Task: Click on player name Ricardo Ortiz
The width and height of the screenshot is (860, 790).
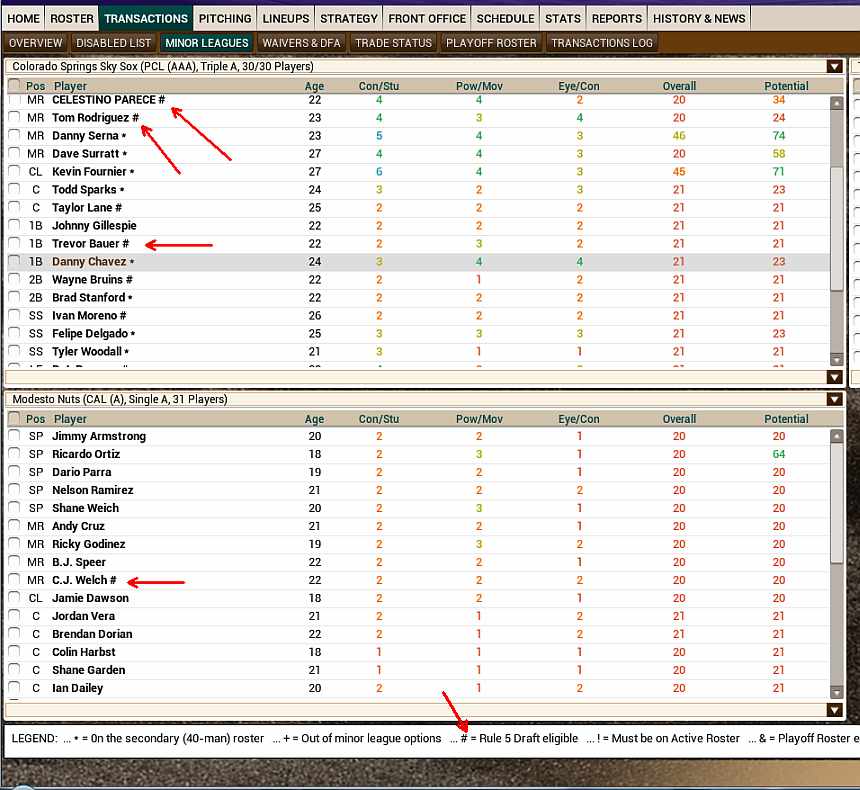Action: 85,454
